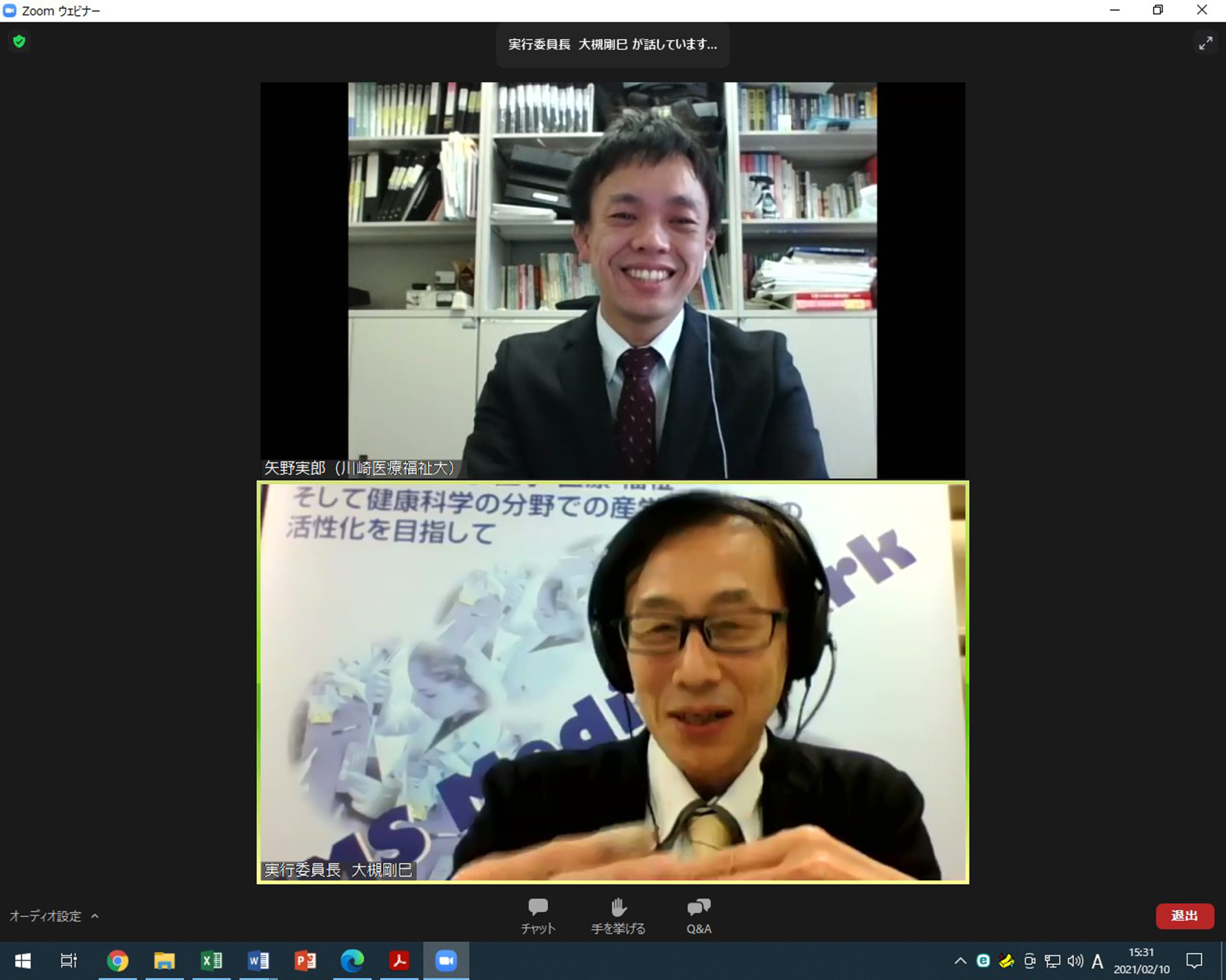Open PowerPoint from the taskbar
Screen dimensions: 1226x980
[305, 960]
